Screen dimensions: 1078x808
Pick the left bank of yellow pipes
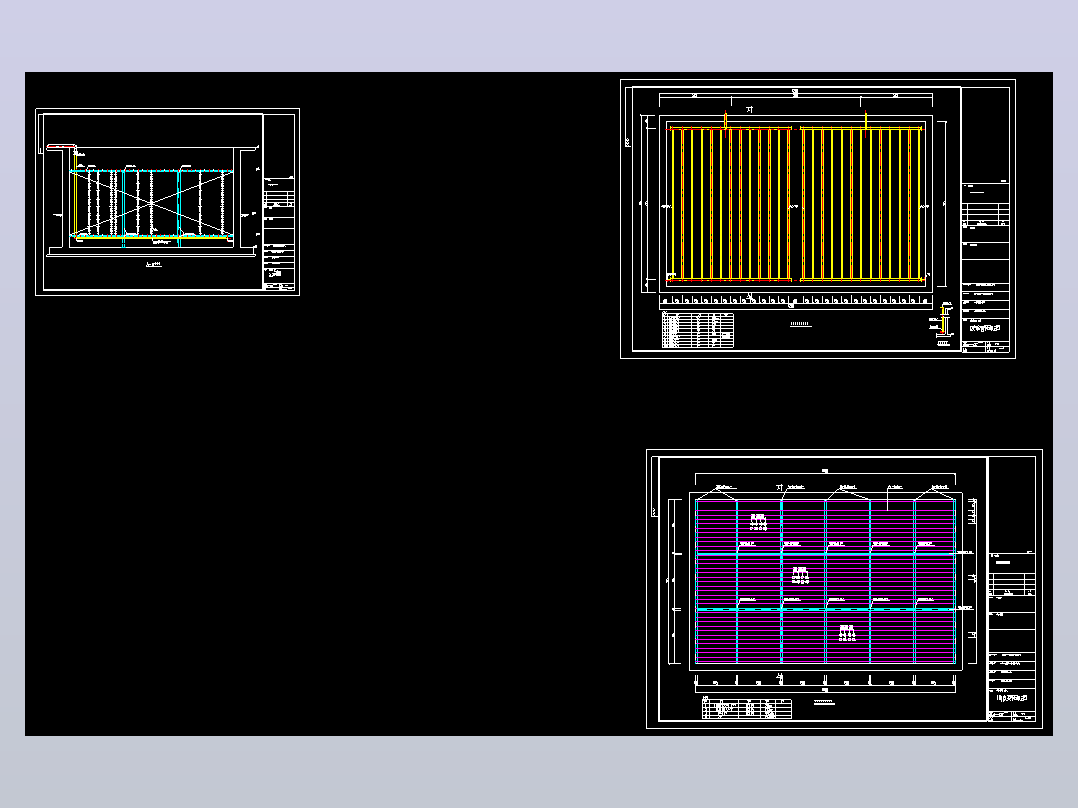click(729, 204)
